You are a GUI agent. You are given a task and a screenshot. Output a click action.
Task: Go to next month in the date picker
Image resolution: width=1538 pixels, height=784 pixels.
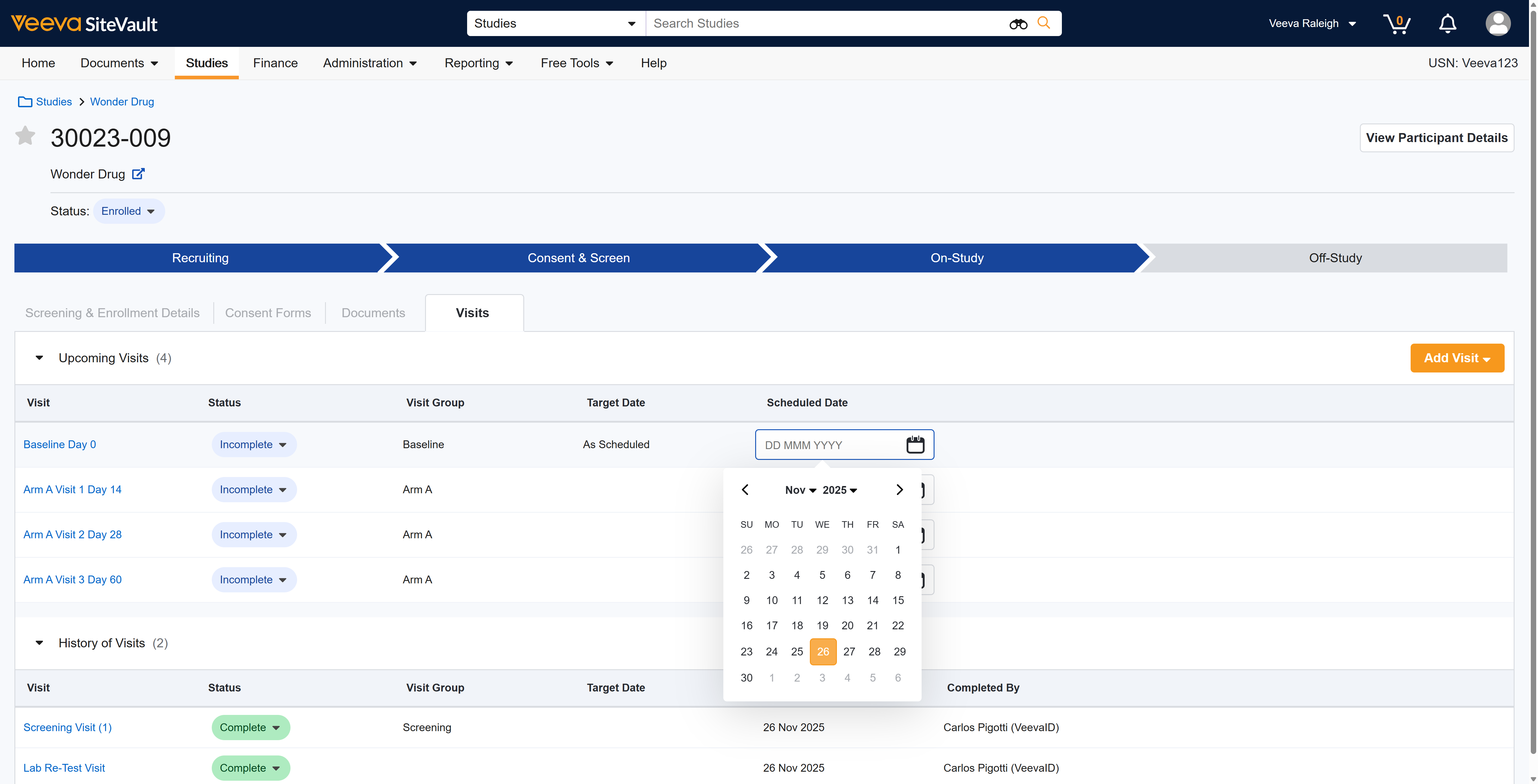[x=899, y=490]
